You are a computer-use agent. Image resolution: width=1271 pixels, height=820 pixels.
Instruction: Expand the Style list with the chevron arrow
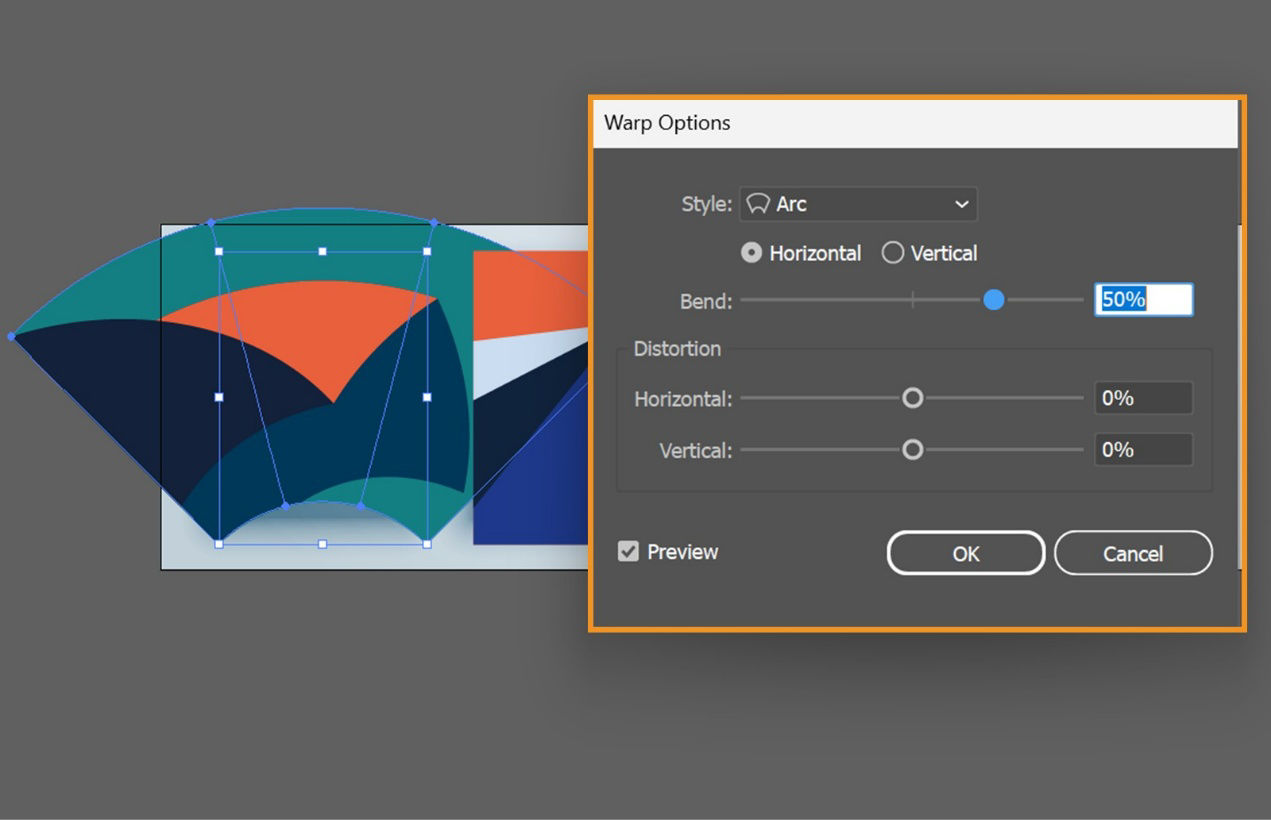tap(962, 204)
